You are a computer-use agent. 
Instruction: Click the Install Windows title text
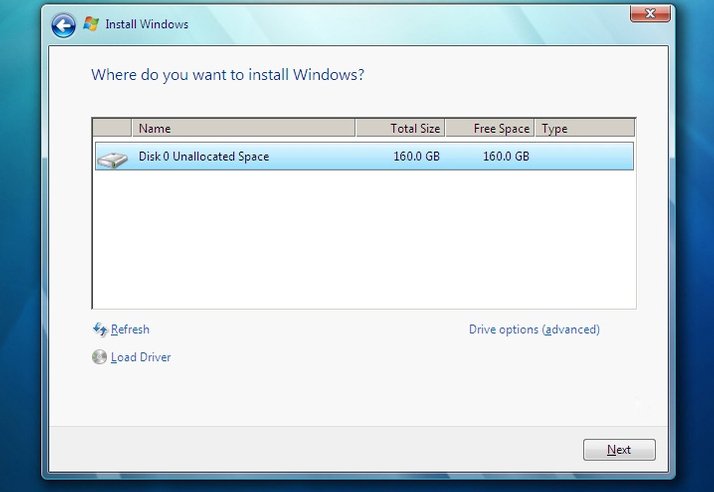coord(147,24)
